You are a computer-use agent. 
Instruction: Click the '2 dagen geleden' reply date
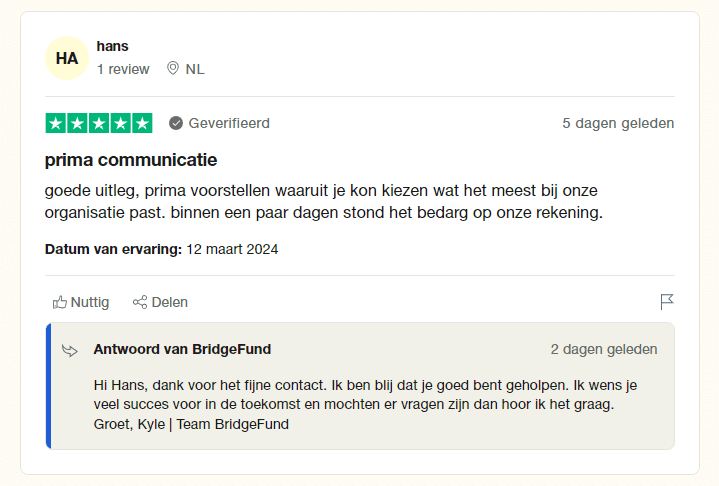pos(604,349)
